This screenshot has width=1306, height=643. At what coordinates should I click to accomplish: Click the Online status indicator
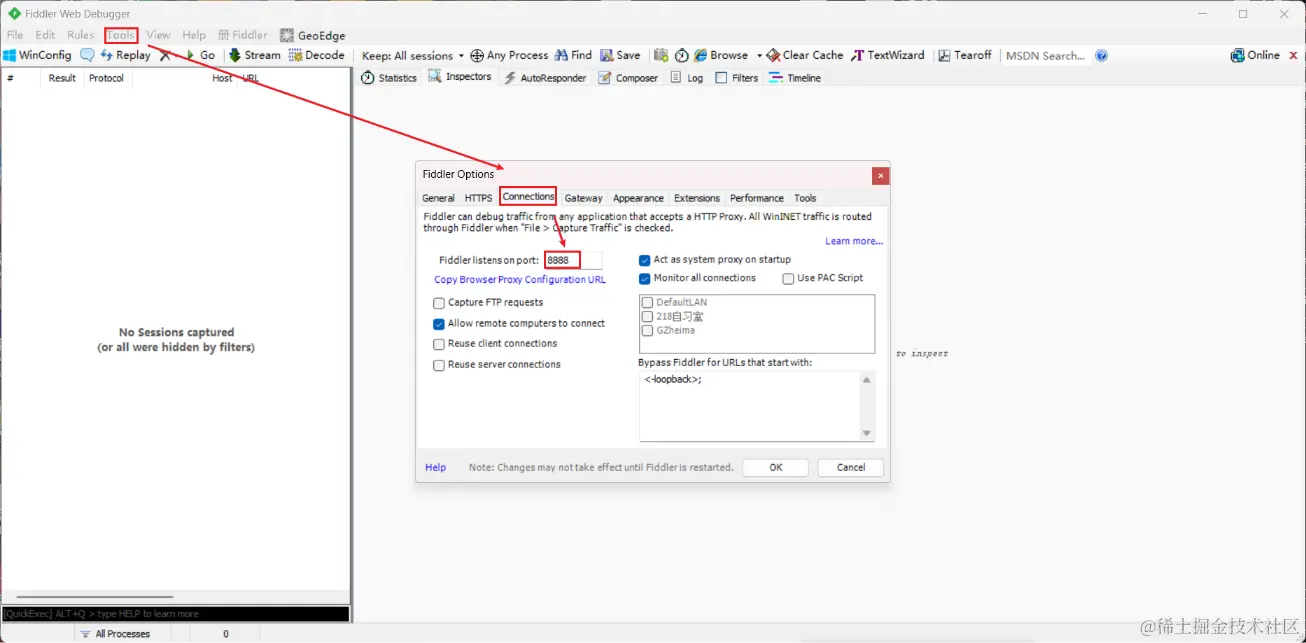1255,56
